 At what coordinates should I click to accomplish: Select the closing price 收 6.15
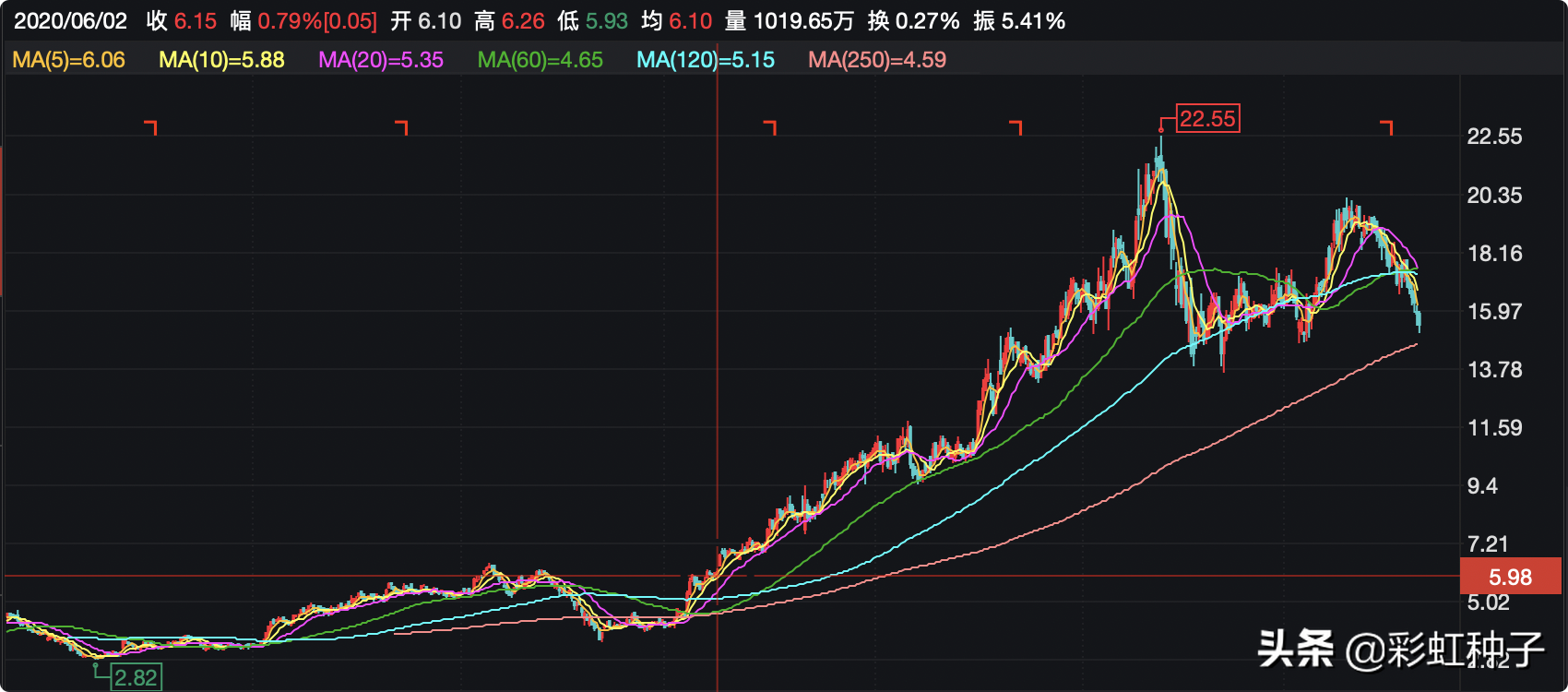click(x=182, y=21)
